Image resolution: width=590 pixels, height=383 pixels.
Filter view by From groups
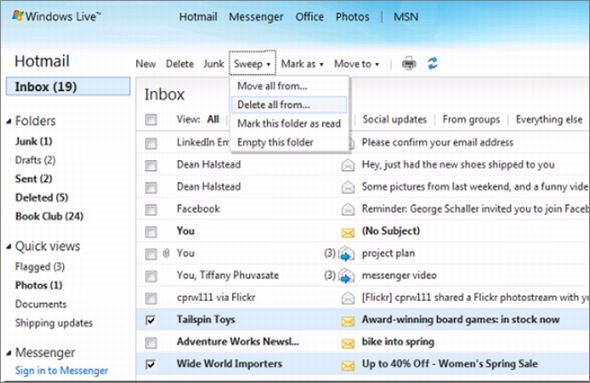(x=471, y=120)
